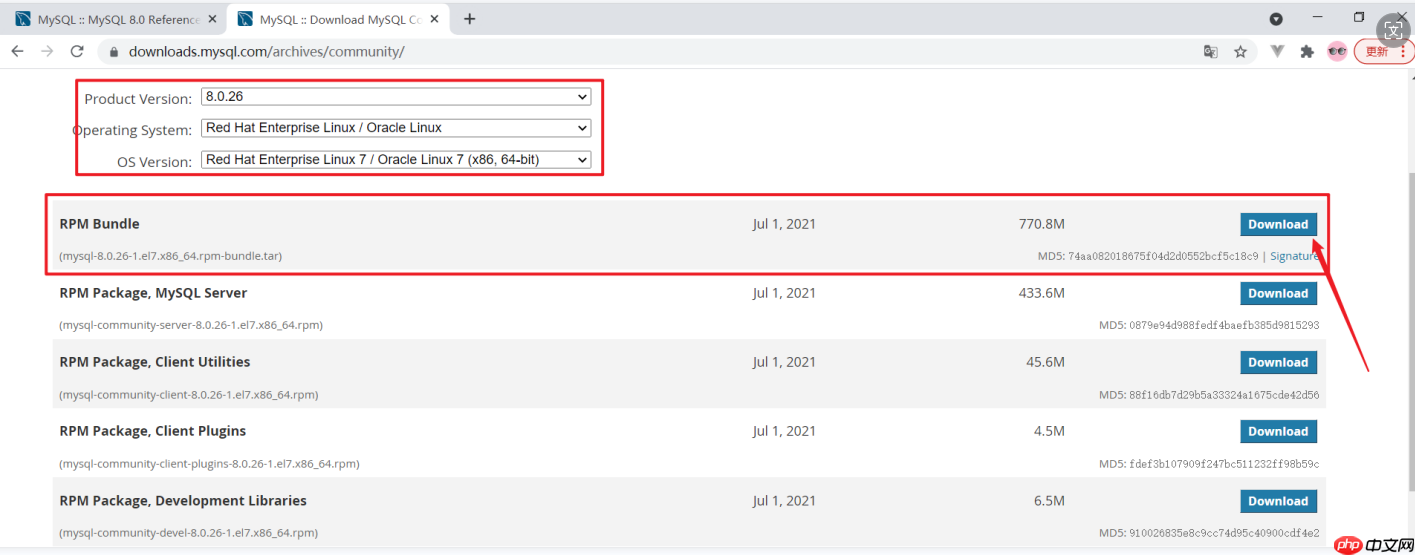Click the RPM Package, Development Libraries title
Image resolution: width=1415 pixels, height=555 pixels.
pyautogui.click(x=183, y=500)
